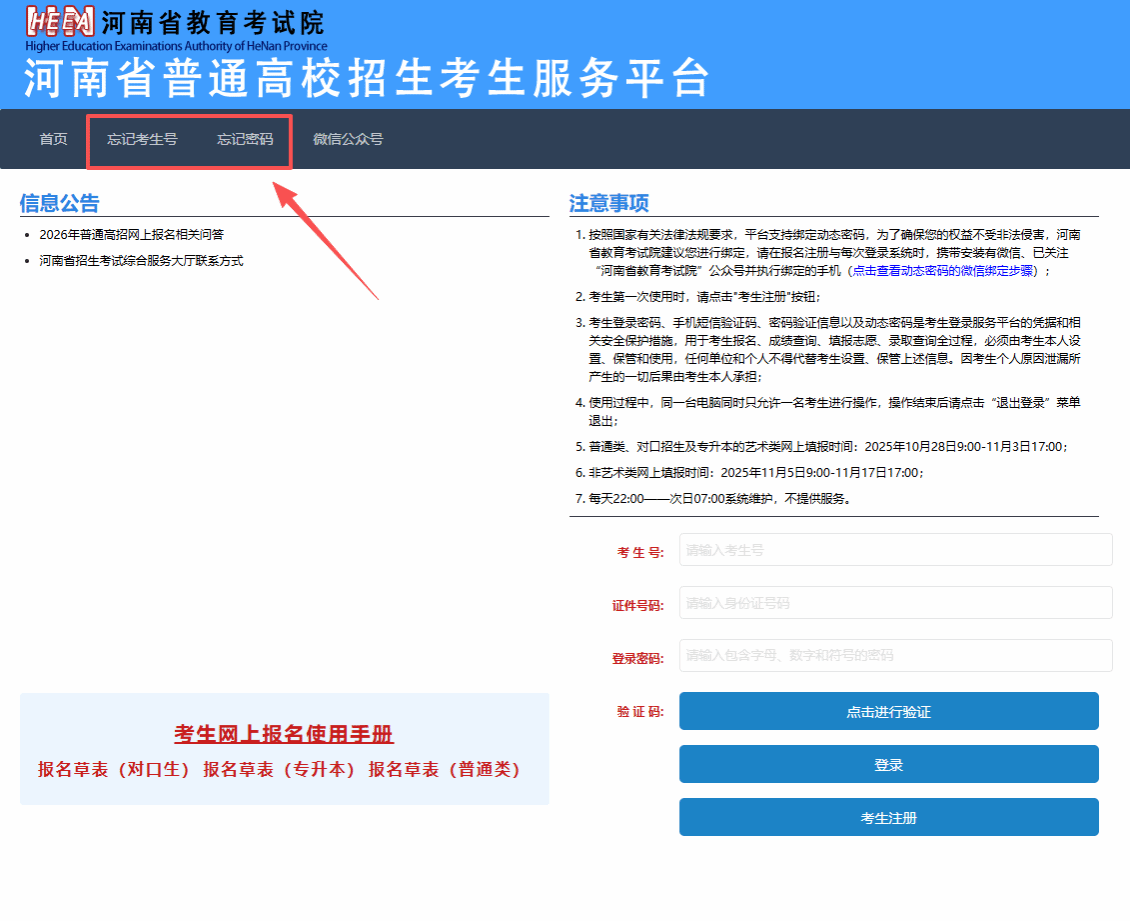Focus the 考生号 input field
Viewport: 1130px width, 921px height.
pos(895,550)
